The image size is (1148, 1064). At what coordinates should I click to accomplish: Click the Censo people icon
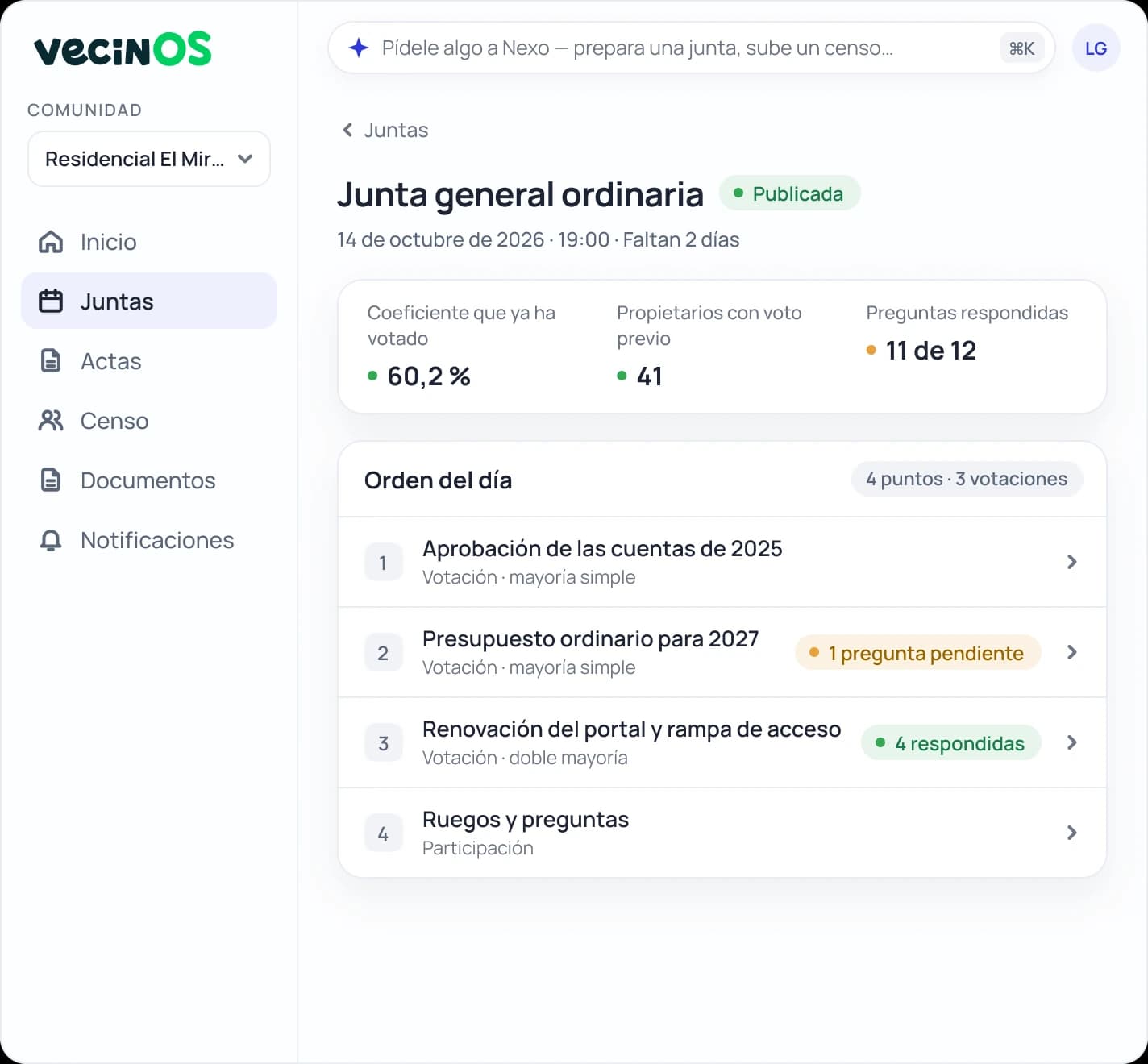(51, 421)
